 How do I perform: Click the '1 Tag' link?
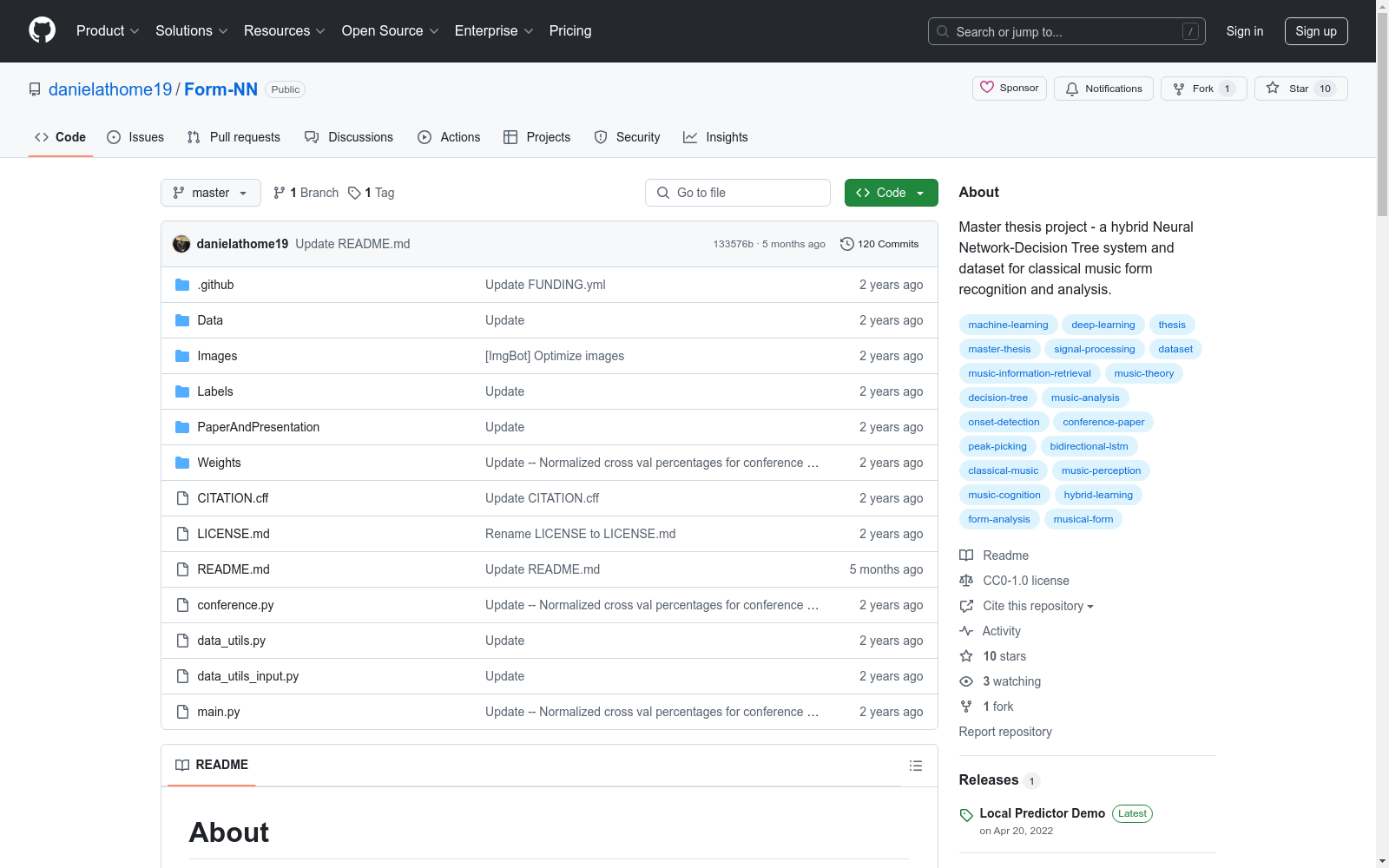tap(372, 193)
